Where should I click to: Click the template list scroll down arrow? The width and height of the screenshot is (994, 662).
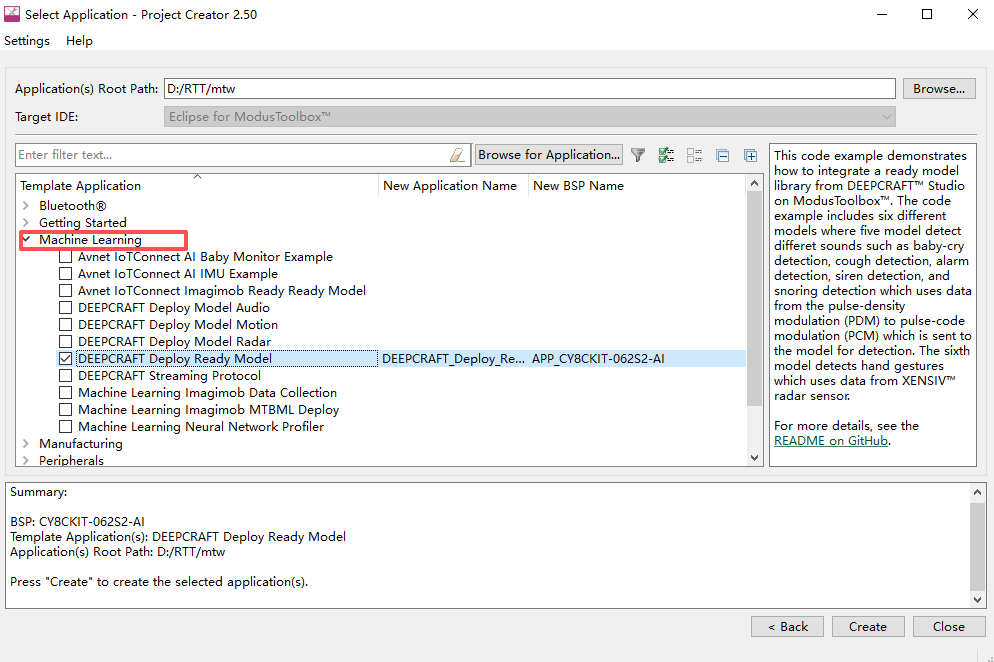tap(754, 458)
